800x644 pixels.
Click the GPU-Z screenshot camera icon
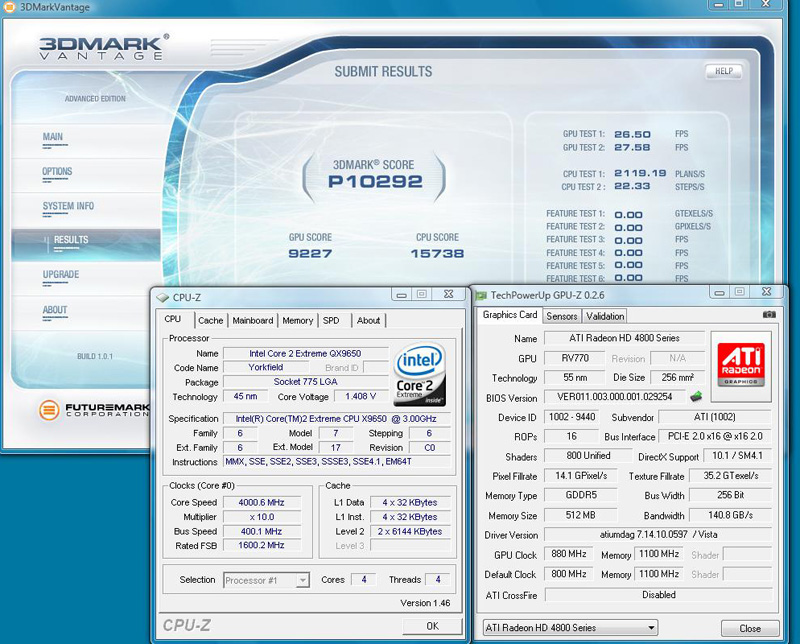pos(768,314)
